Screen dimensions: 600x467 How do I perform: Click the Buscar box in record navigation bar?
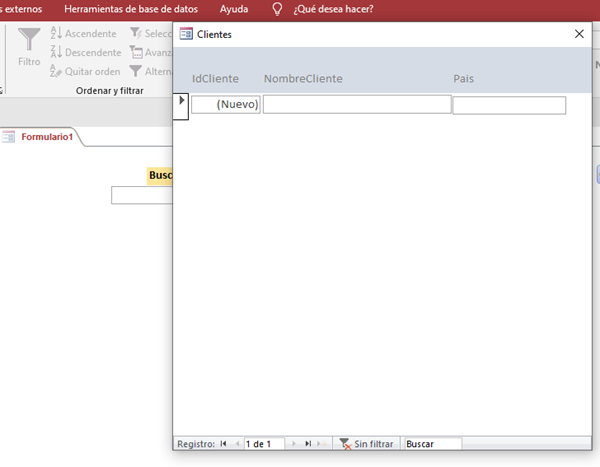[x=432, y=444]
